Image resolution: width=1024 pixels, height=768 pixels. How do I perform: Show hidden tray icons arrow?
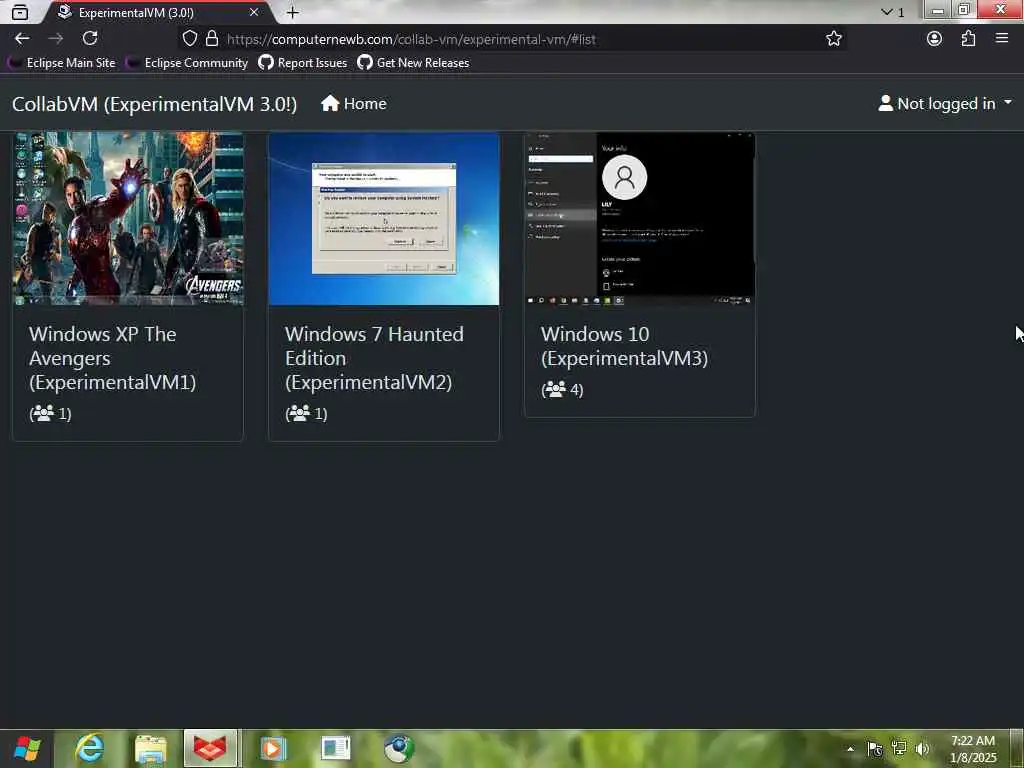(850, 749)
